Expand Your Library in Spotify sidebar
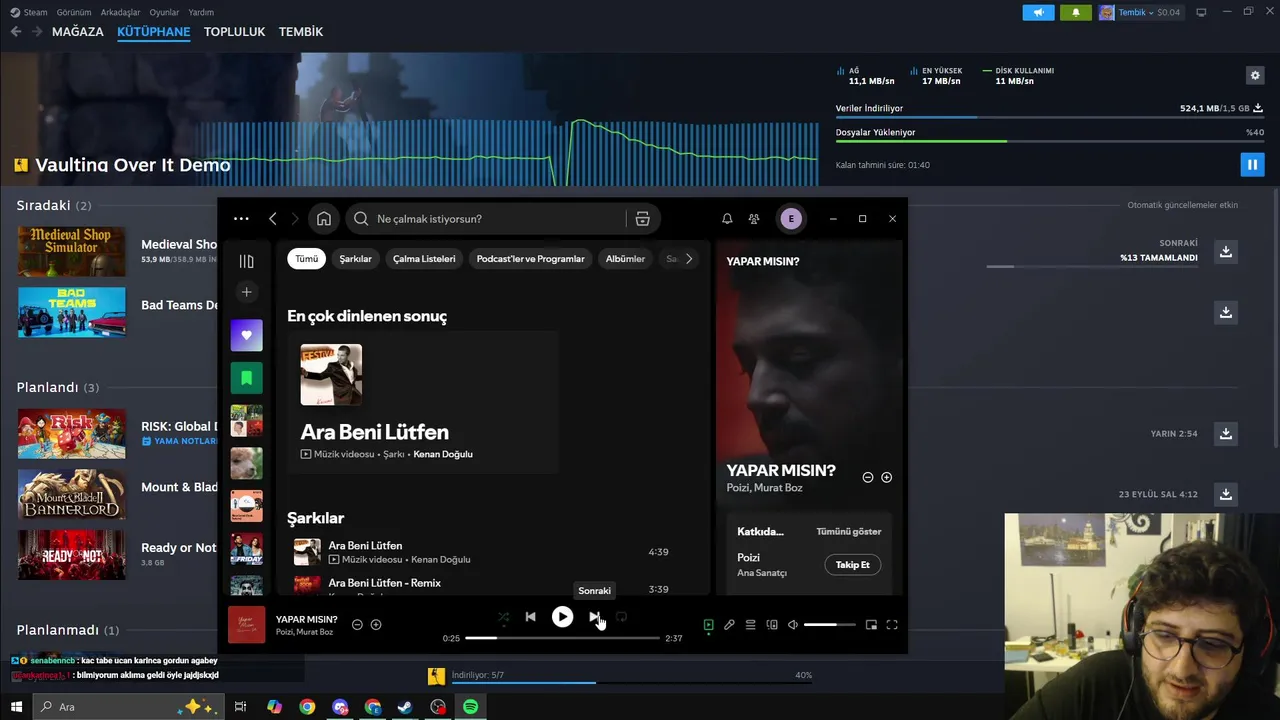 pyautogui.click(x=246, y=261)
